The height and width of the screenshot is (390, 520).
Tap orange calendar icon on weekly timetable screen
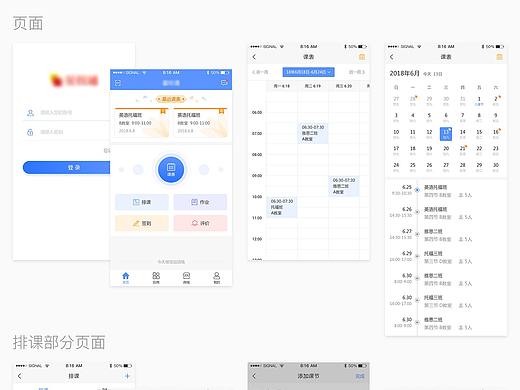pos(362,57)
